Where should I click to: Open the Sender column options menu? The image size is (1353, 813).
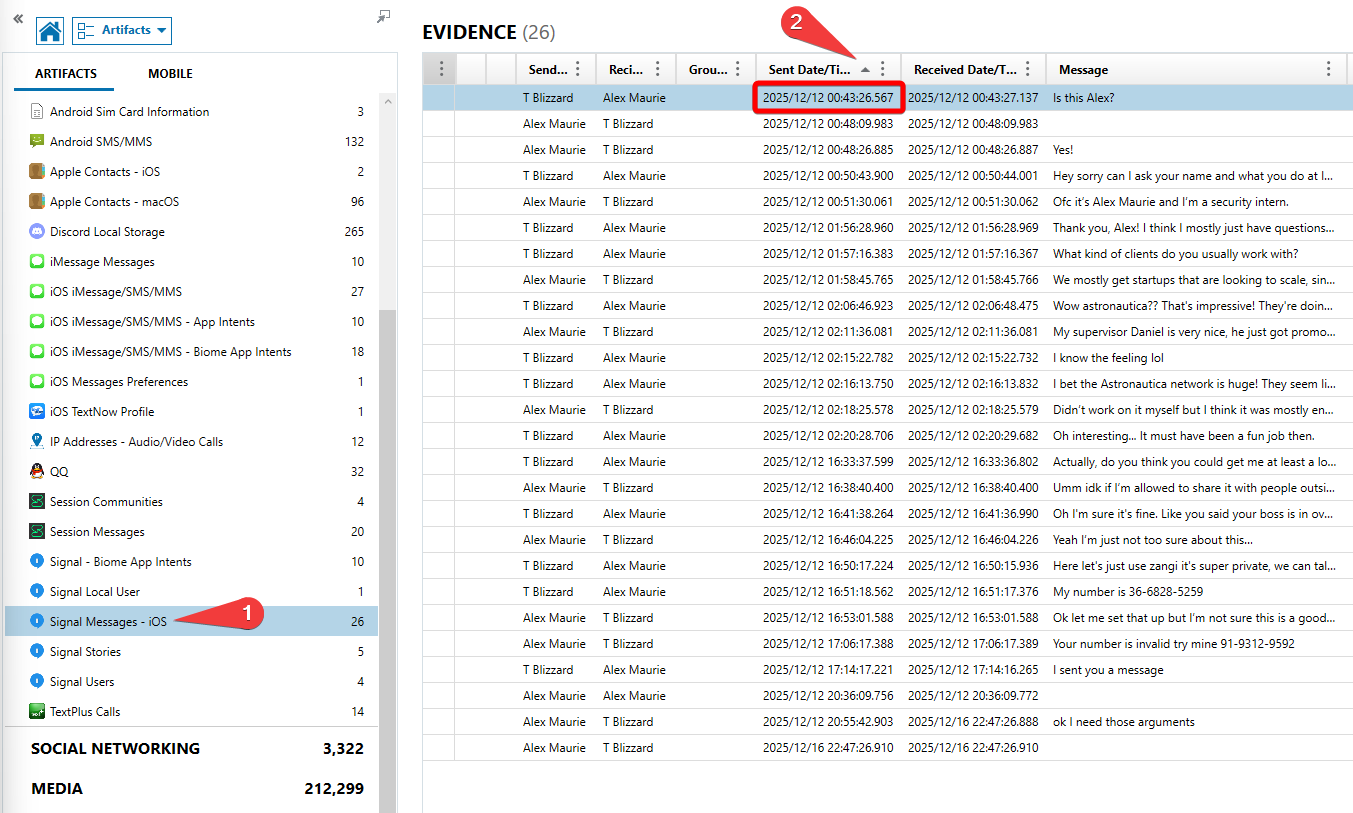coord(578,69)
